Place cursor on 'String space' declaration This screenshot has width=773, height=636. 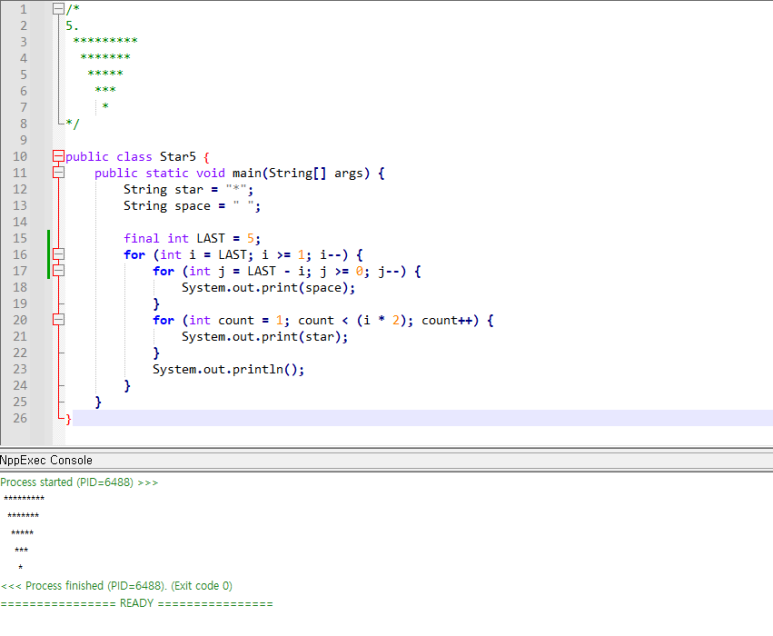[x=192, y=206]
